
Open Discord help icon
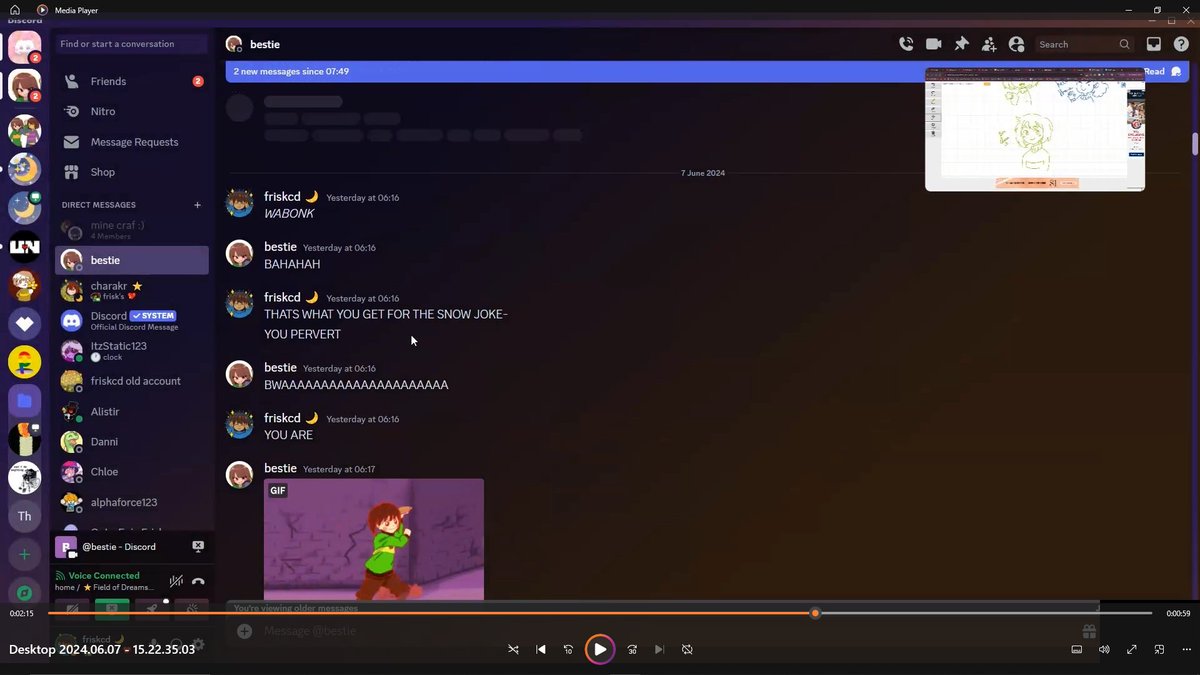1180,44
